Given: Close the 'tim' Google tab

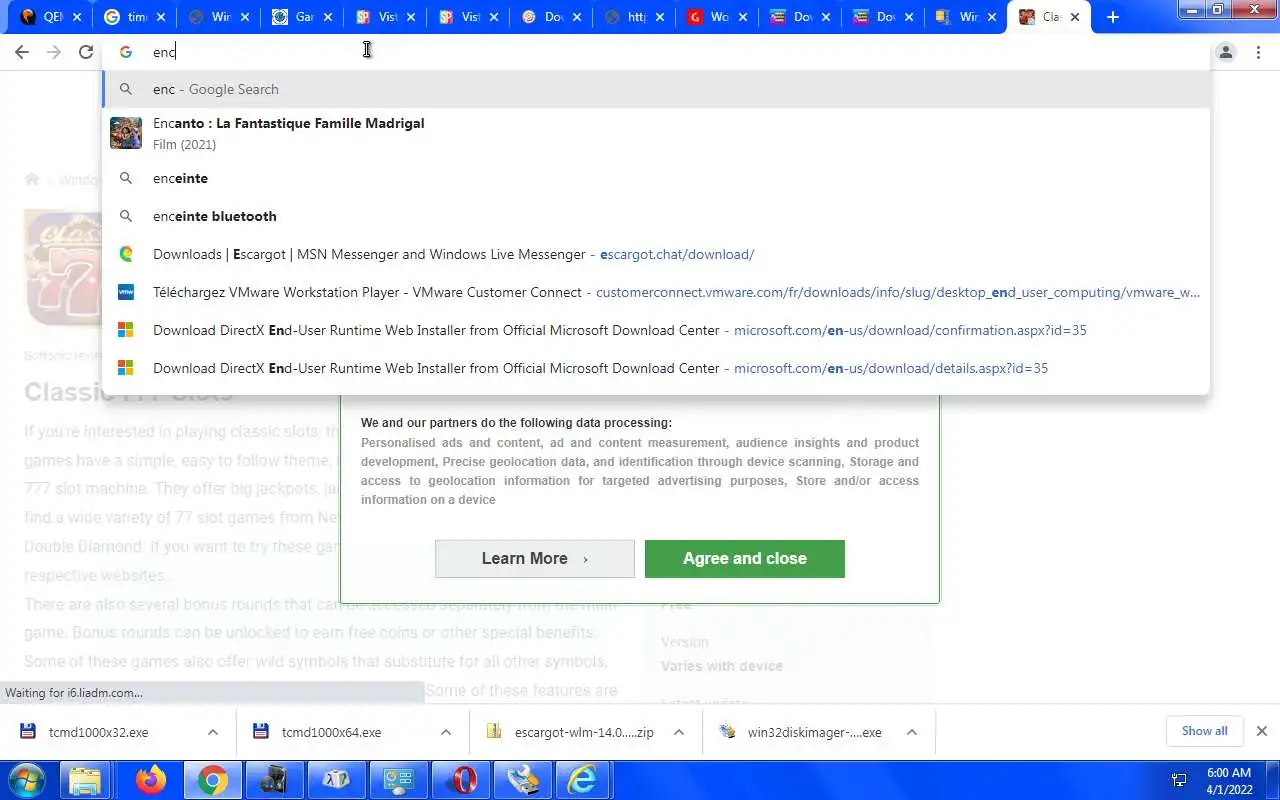Looking at the screenshot, I should (161, 17).
